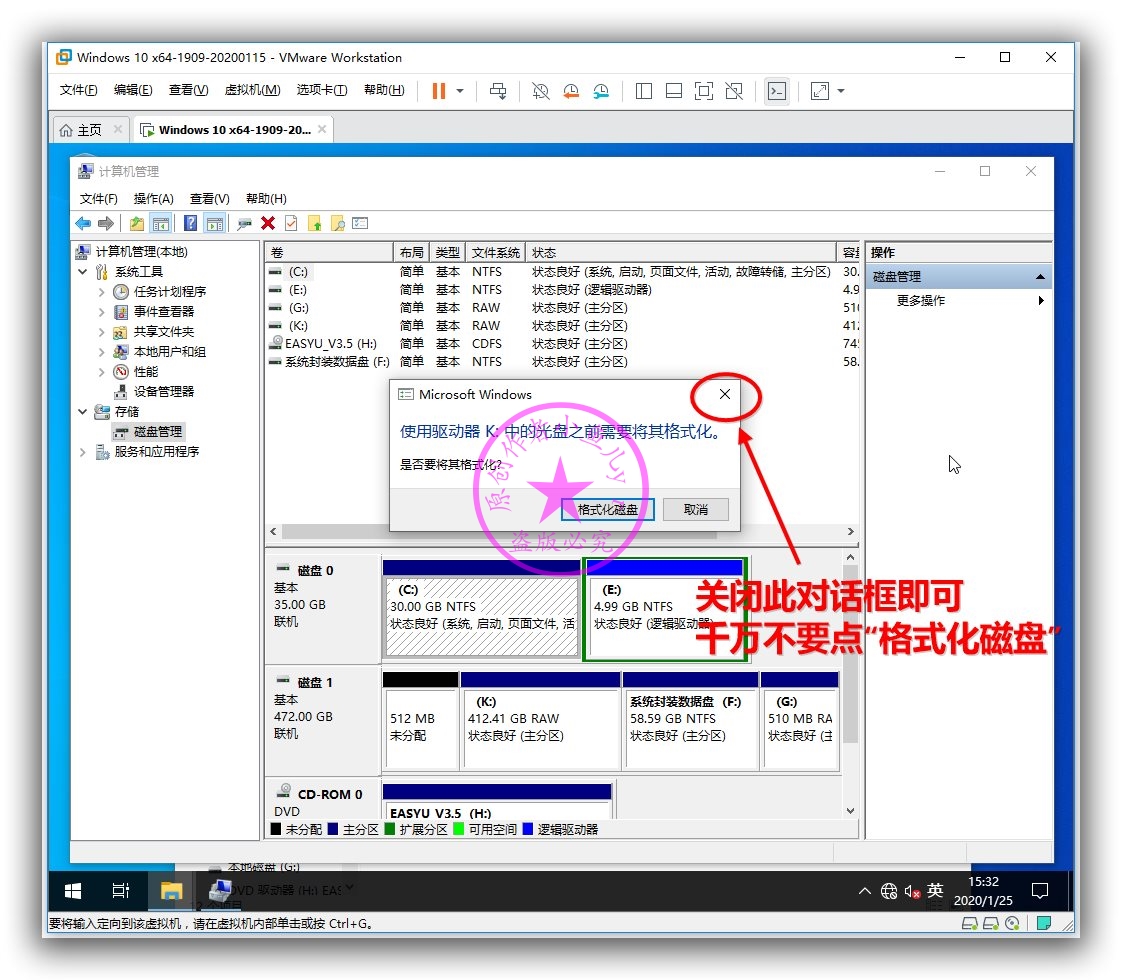The height and width of the screenshot is (980, 1122).
Task: Close the Microsoft Windows format dialog
Action: (x=725, y=394)
